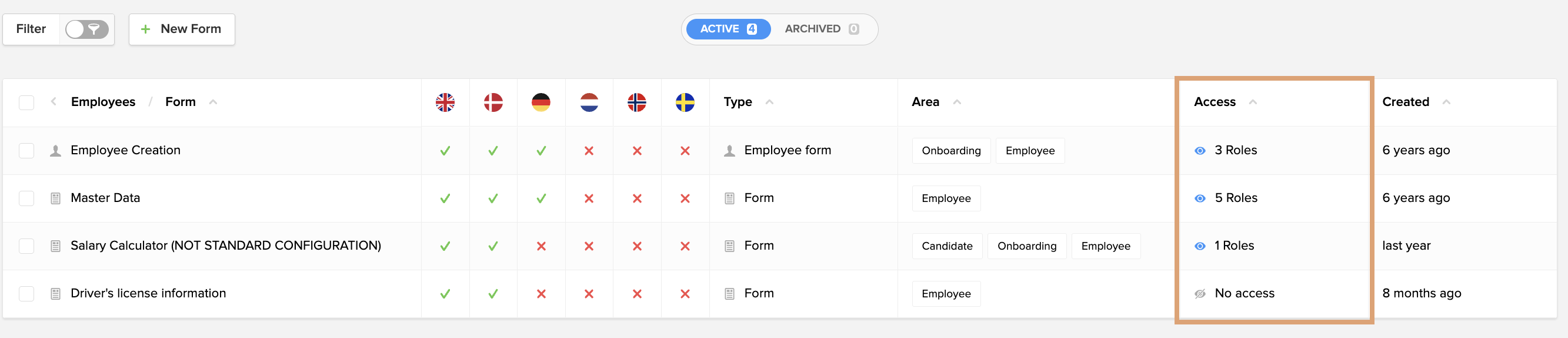Screen dimensions: 1568x338
Task: Switch to the ACTIVE tab
Action: tap(728, 29)
